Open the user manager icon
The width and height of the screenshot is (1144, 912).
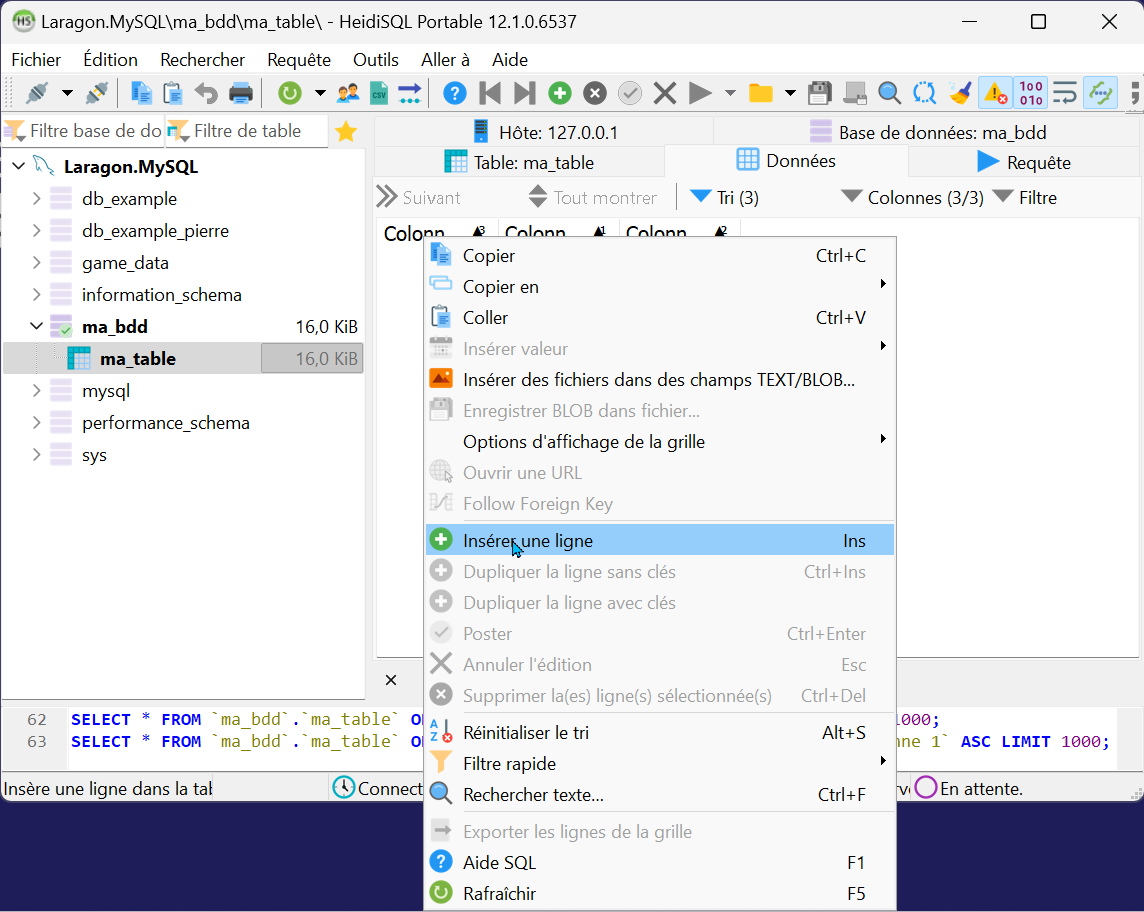point(348,93)
